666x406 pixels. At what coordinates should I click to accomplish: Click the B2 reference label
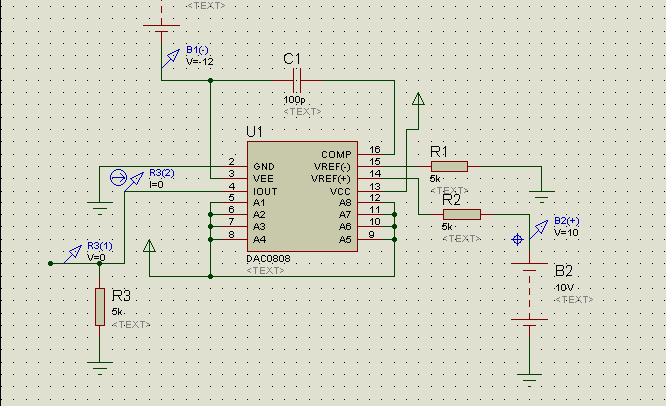coord(564,271)
